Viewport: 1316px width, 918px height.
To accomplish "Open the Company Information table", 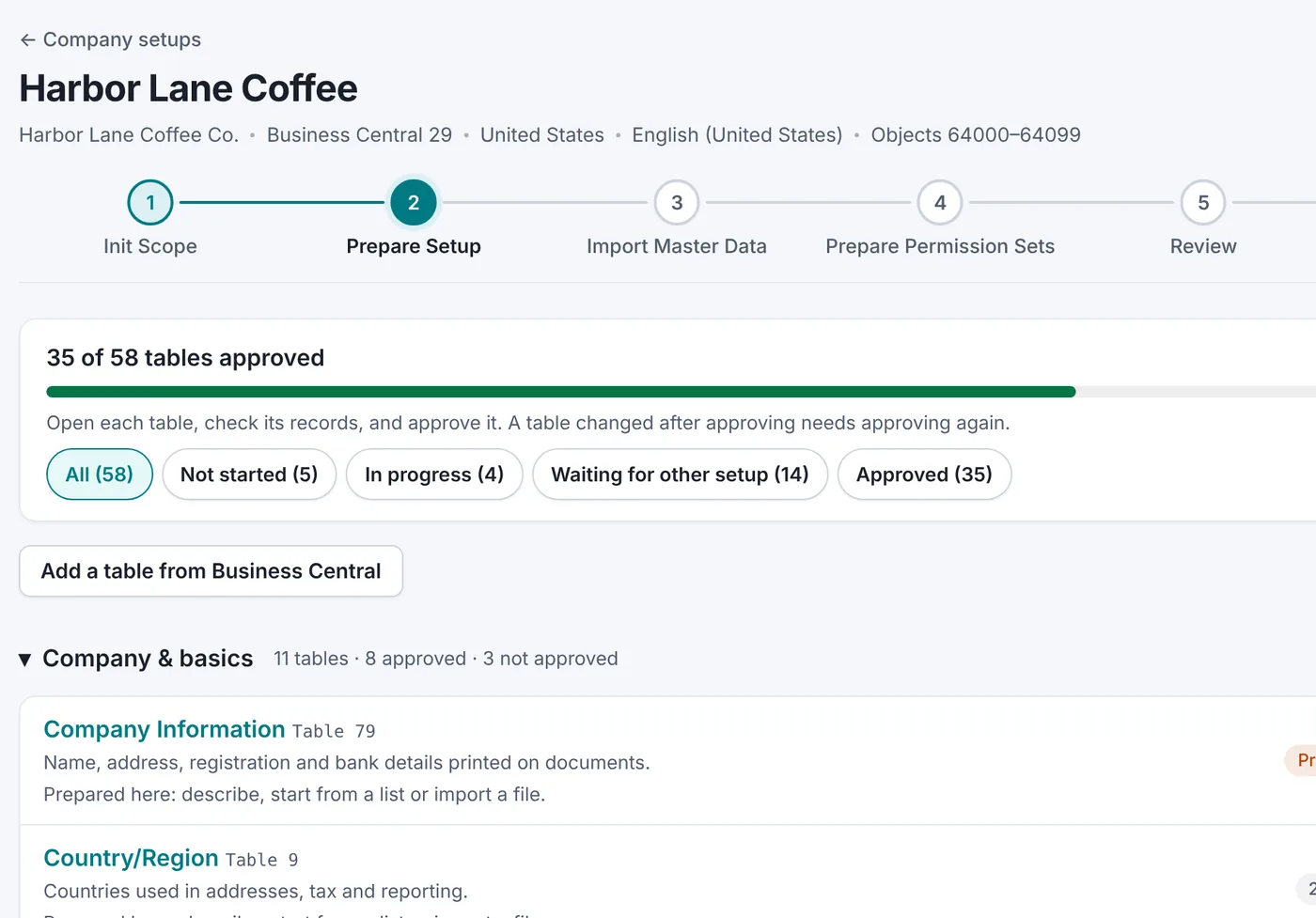I will [x=164, y=729].
